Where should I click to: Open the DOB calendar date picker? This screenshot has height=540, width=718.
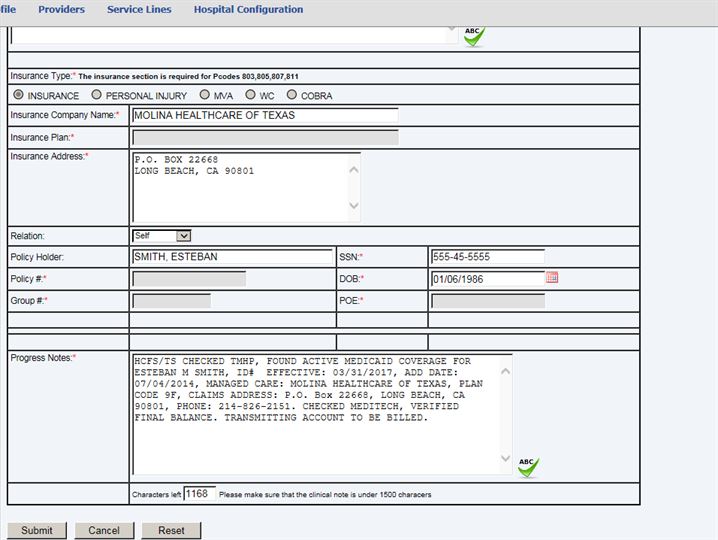point(552,278)
